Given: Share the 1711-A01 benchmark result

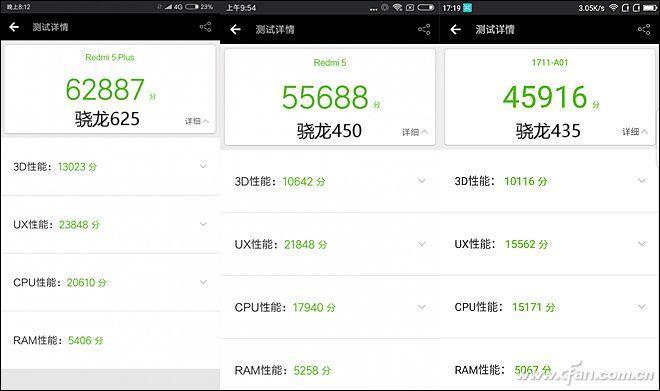Looking at the screenshot, I should [644, 29].
